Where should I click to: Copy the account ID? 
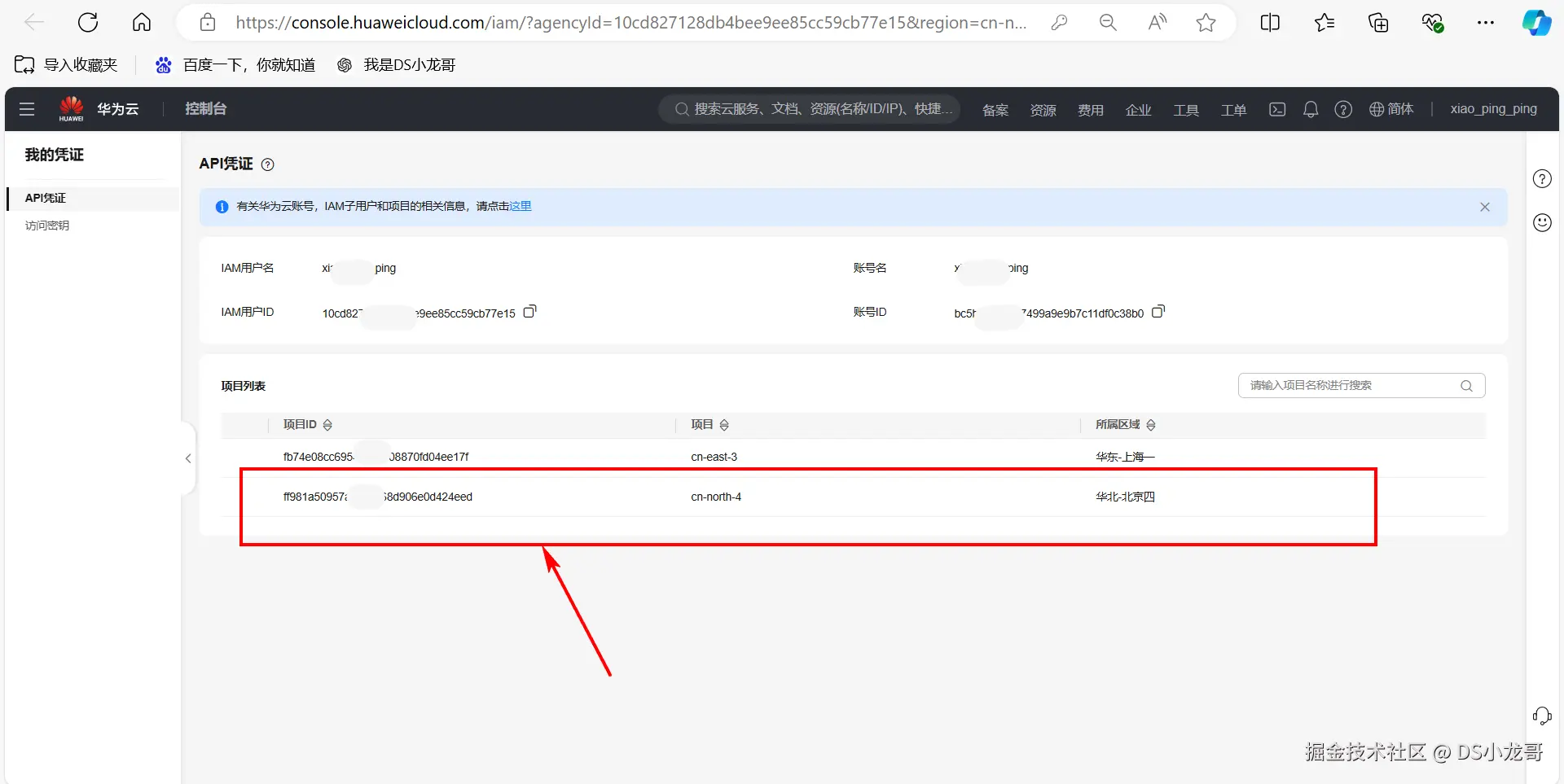pos(1158,312)
